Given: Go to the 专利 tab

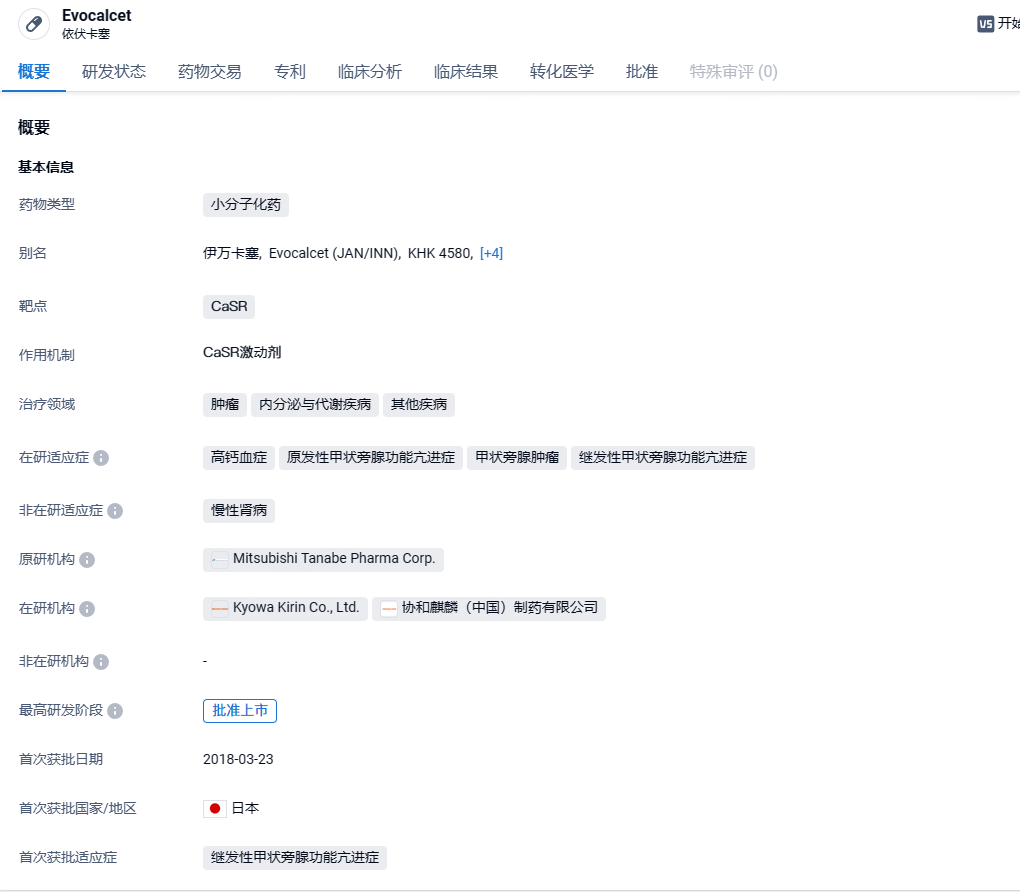Looking at the screenshot, I should pyautogui.click(x=290, y=72).
